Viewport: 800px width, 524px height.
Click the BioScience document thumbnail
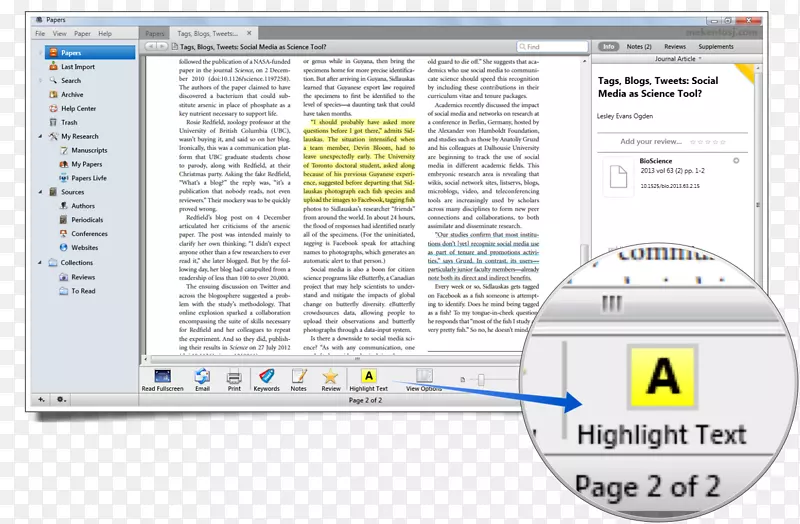point(618,177)
